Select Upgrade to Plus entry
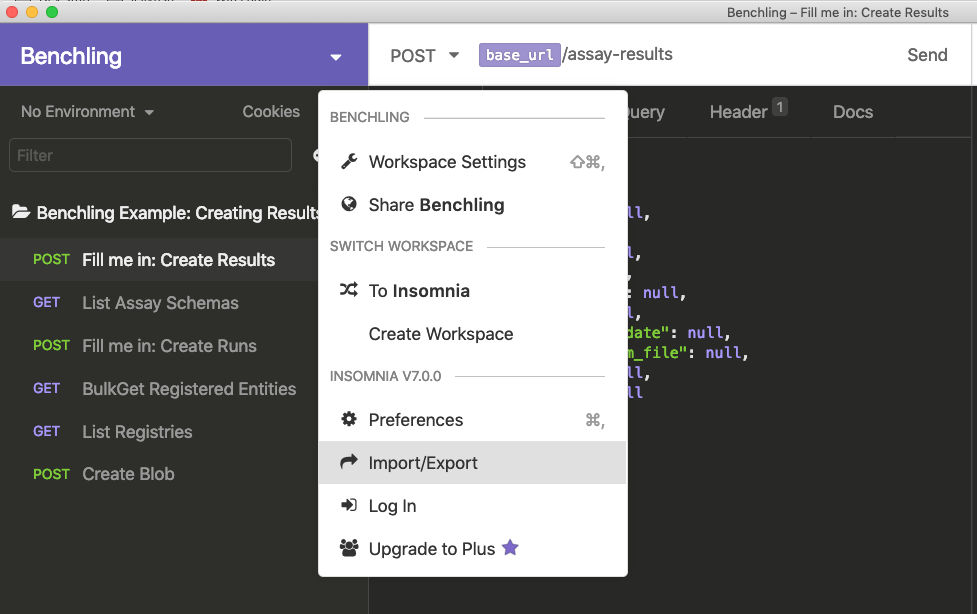977x614 pixels. click(472, 549)
